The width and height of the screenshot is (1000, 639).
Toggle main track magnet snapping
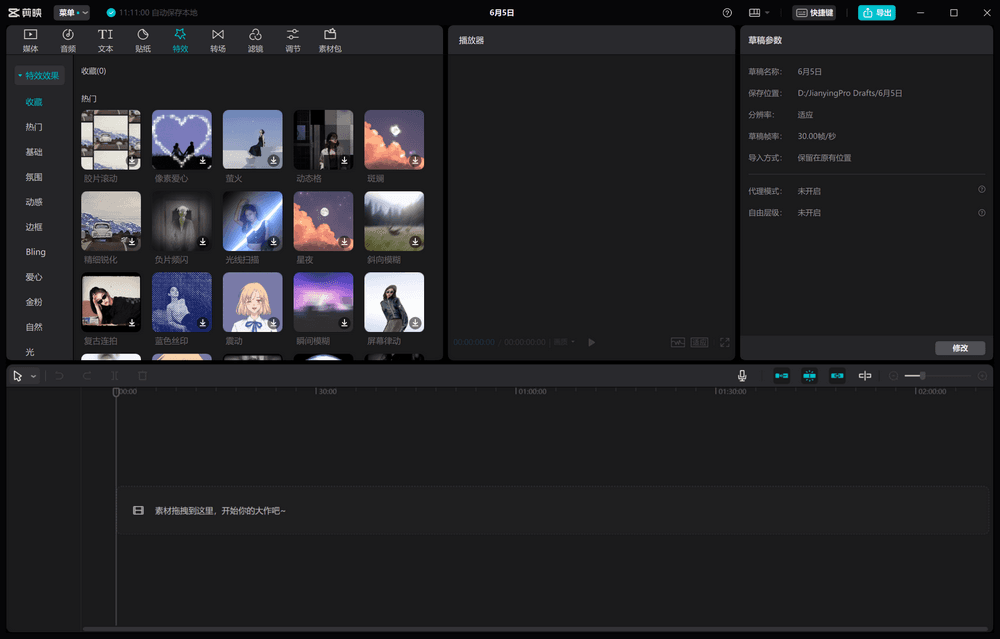(781, 376)
